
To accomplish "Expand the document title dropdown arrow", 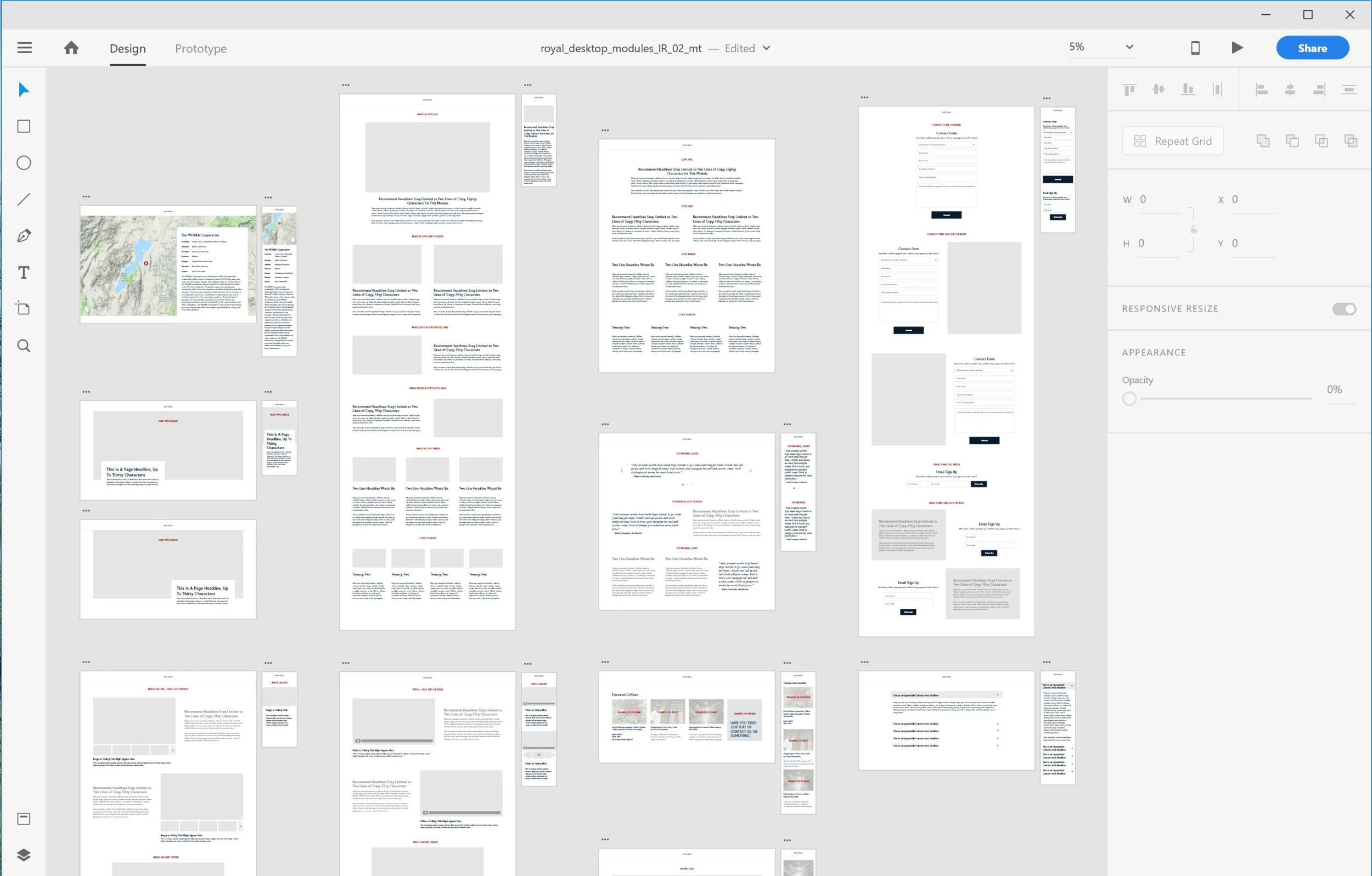I will click(x=766, y=48).
